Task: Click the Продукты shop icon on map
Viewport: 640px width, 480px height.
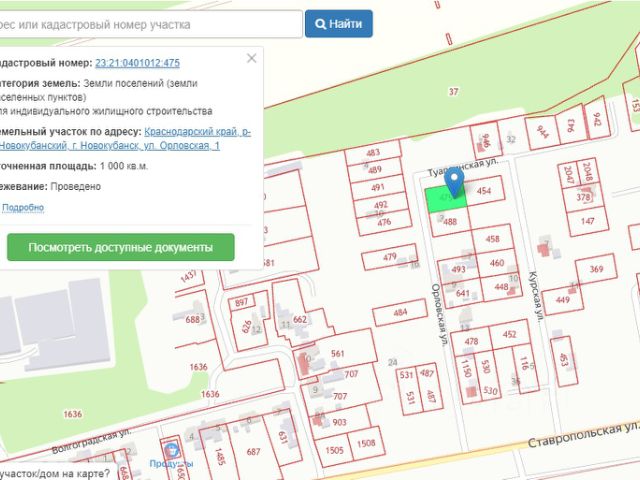Action: (x=171, y=452)
